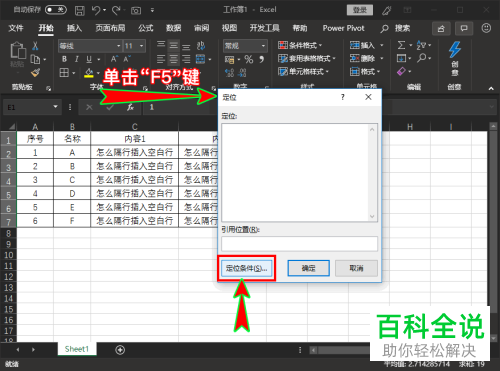Click the camera screenshot icon in quick access
The image size is (500, 371).
136,11
